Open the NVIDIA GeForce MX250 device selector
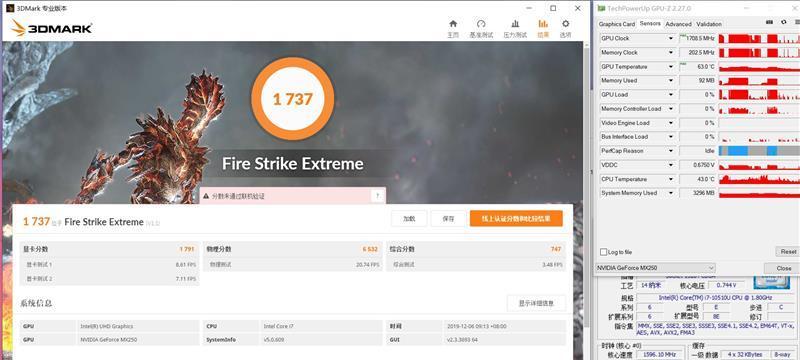This screenshot has width=800, height=360. pyautogui.click(x=656, y=268)
